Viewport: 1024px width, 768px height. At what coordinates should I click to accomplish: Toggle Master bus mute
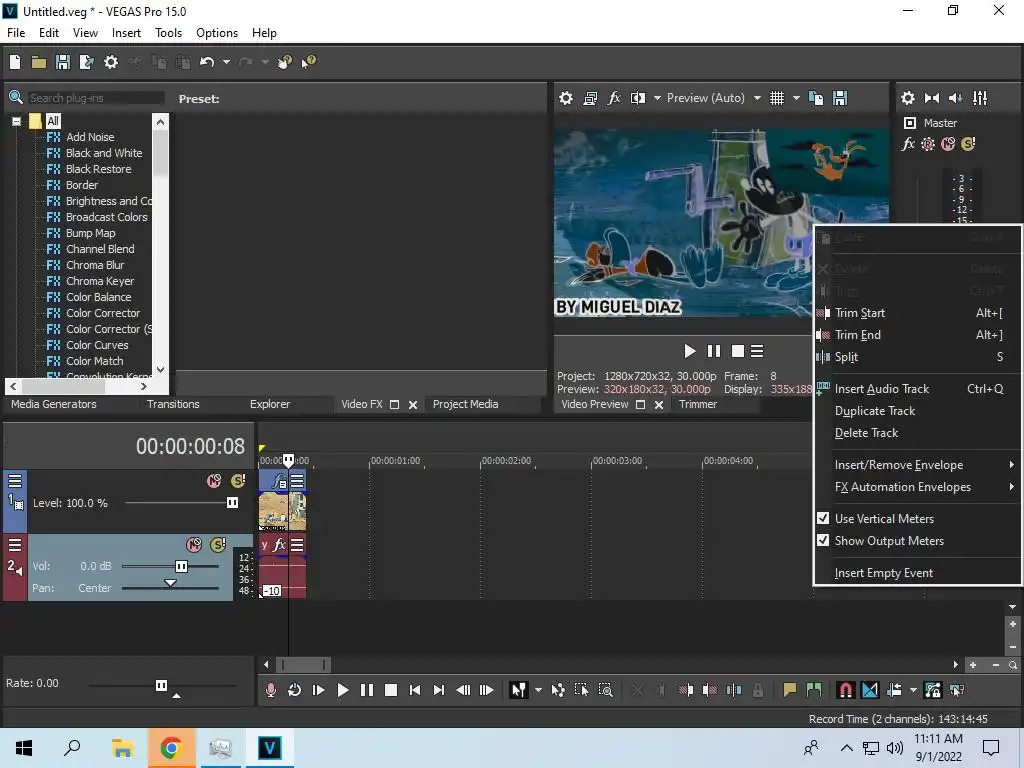948,144
